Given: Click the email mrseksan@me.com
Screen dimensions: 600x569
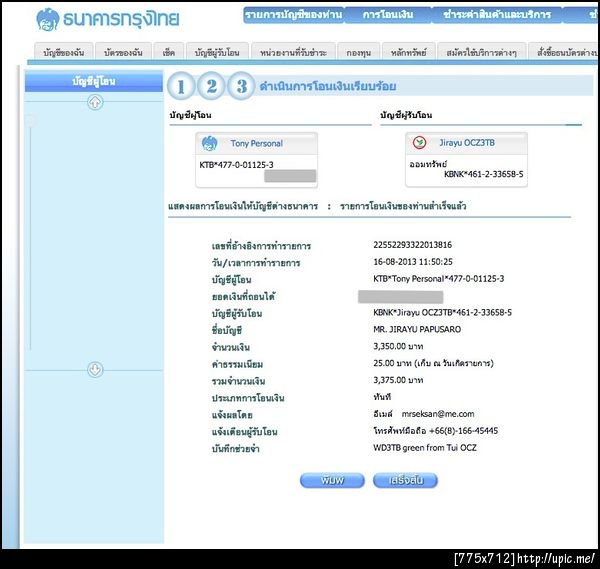Looking at the screenshot, I should coord(438,414).
